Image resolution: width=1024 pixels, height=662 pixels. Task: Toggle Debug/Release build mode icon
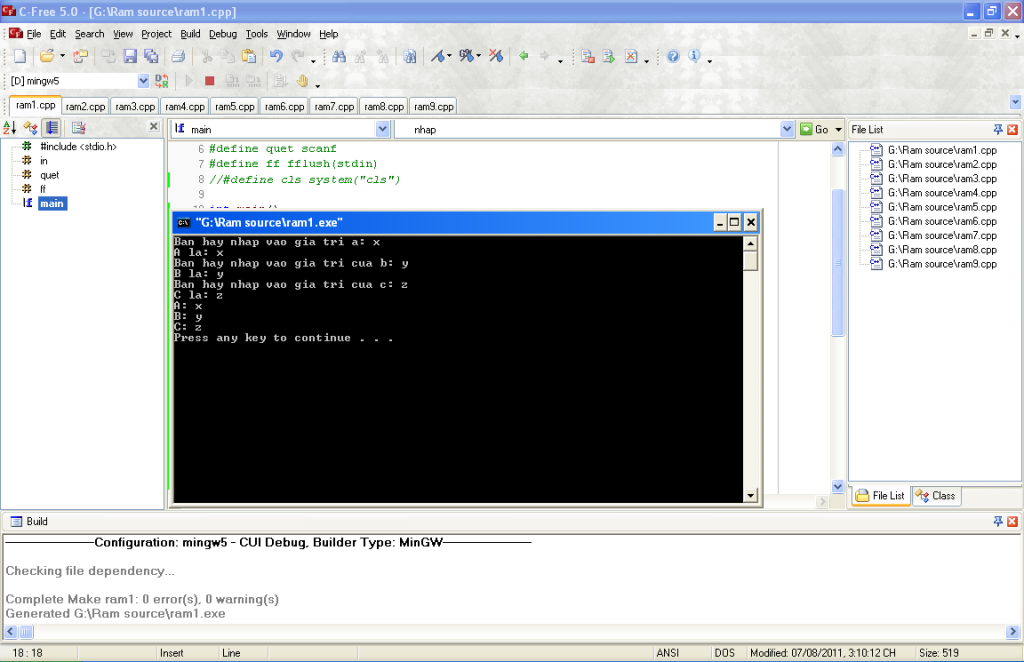point(161,81)
